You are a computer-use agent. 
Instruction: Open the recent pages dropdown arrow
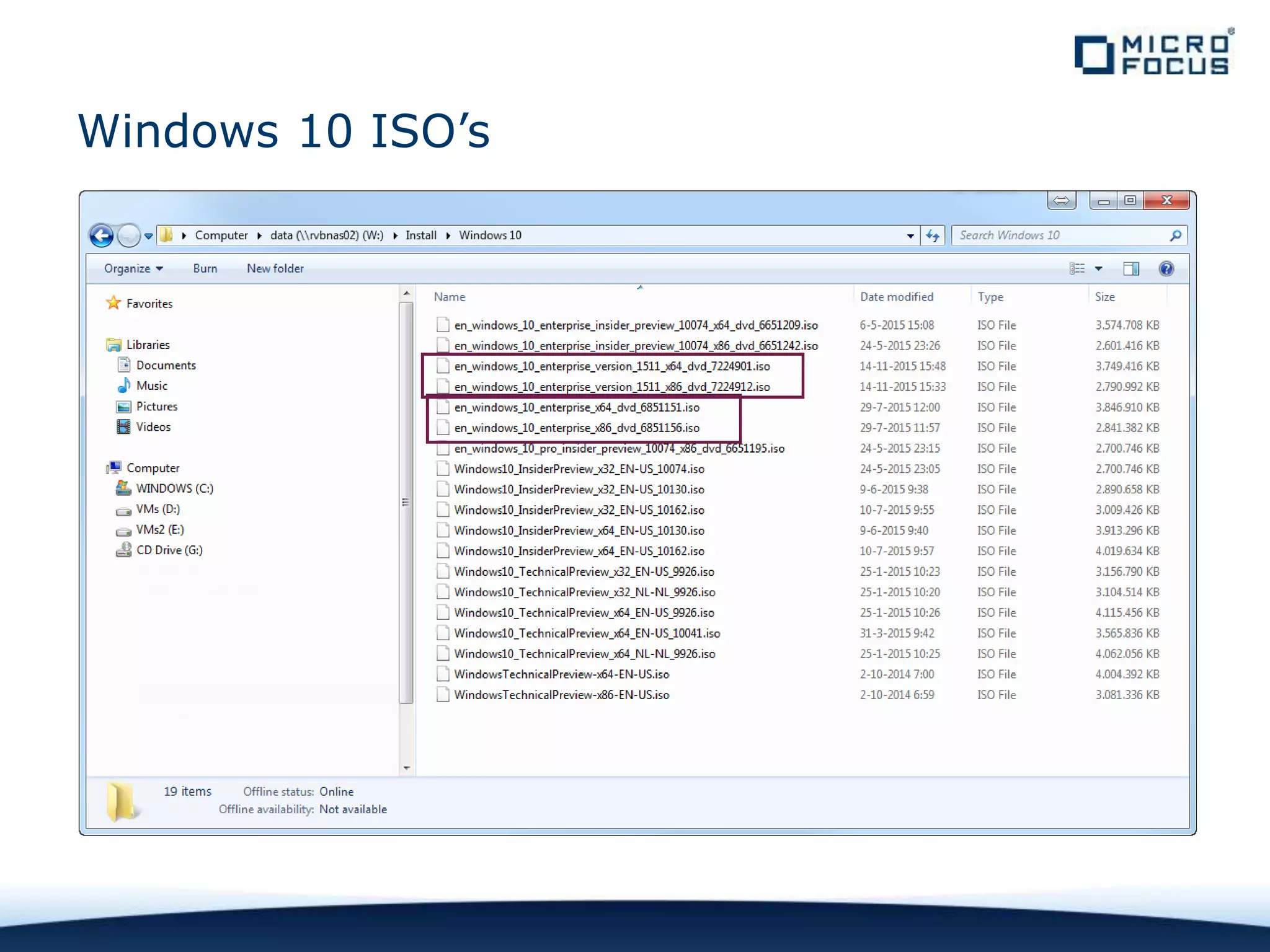tap(149, 236)
